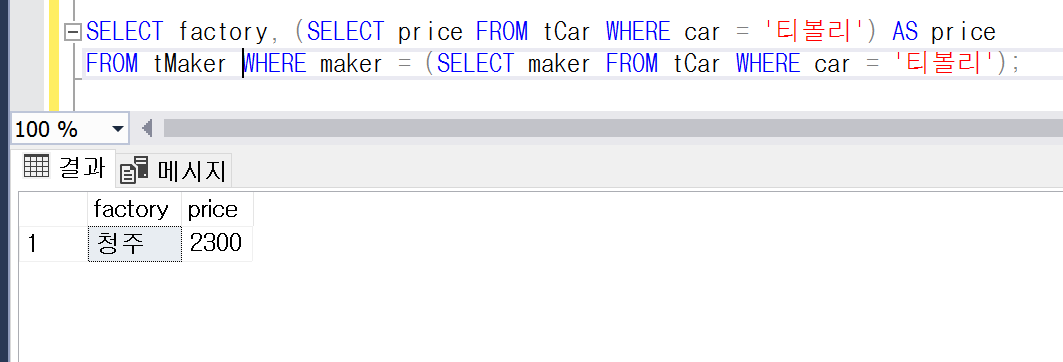Click the horizontal scrollbar left arrow
1063x362 pixels.
pyautogui.click(x=146, y=128)
